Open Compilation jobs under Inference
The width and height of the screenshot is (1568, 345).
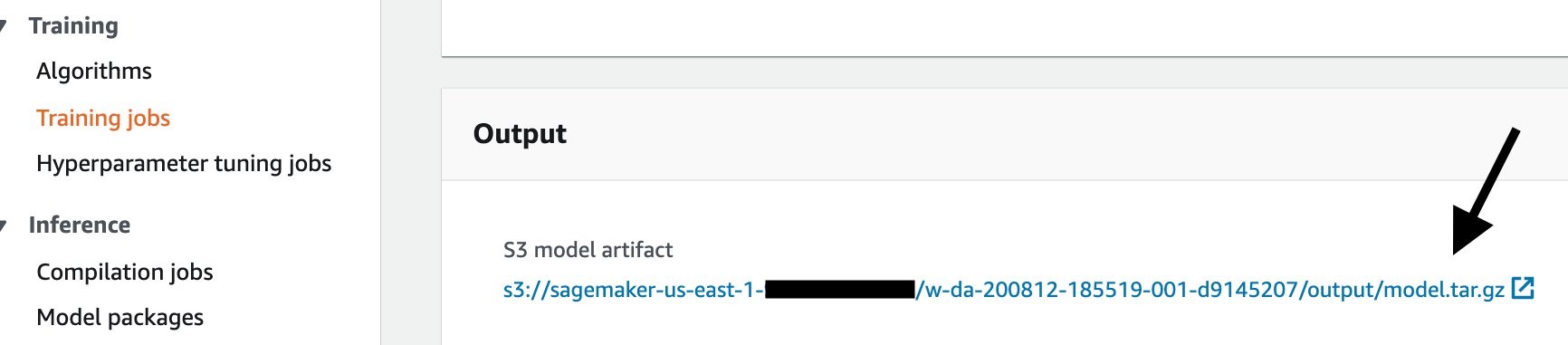tap(125, 273)
